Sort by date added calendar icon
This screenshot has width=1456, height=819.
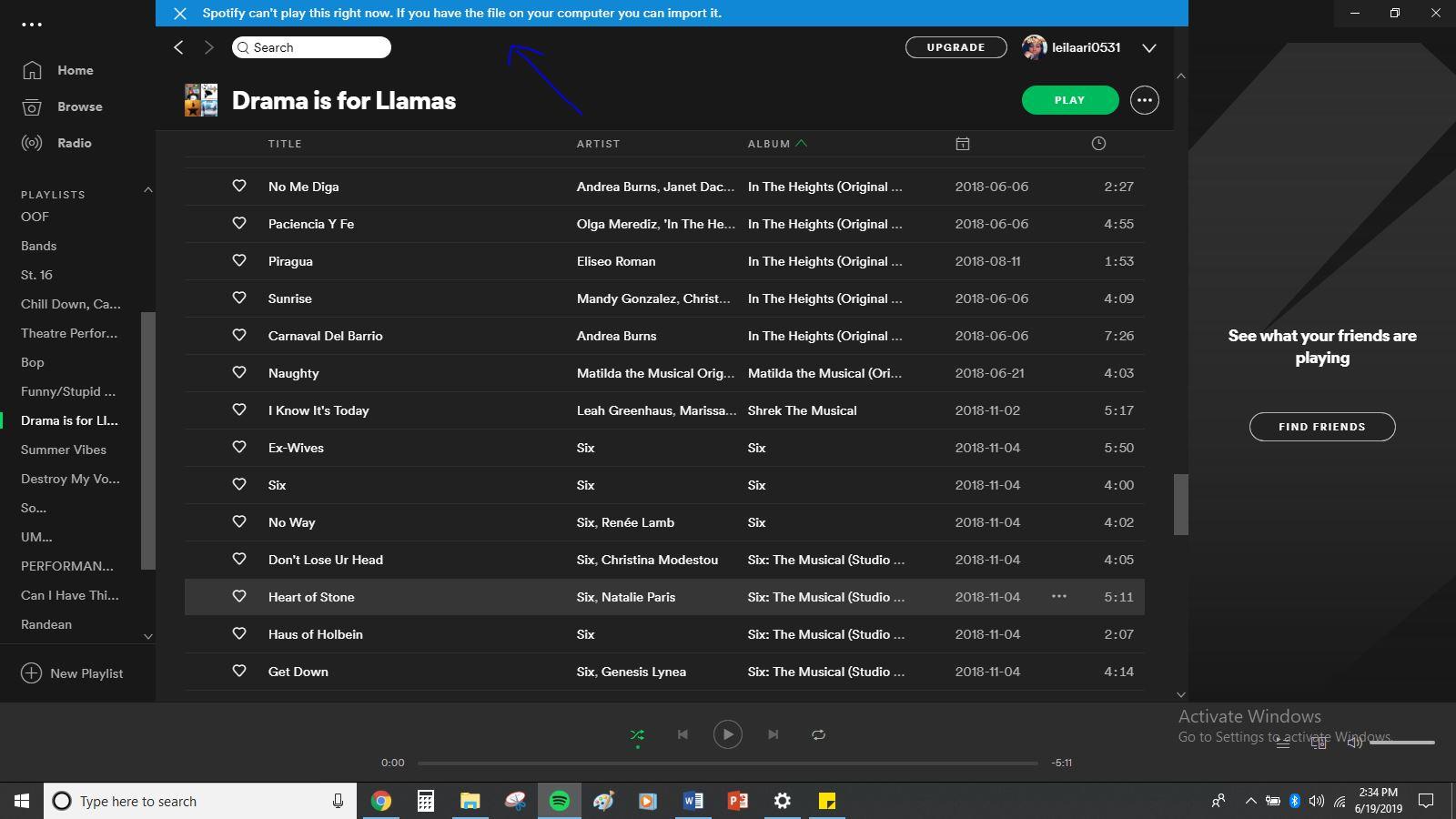click(963, 144)
